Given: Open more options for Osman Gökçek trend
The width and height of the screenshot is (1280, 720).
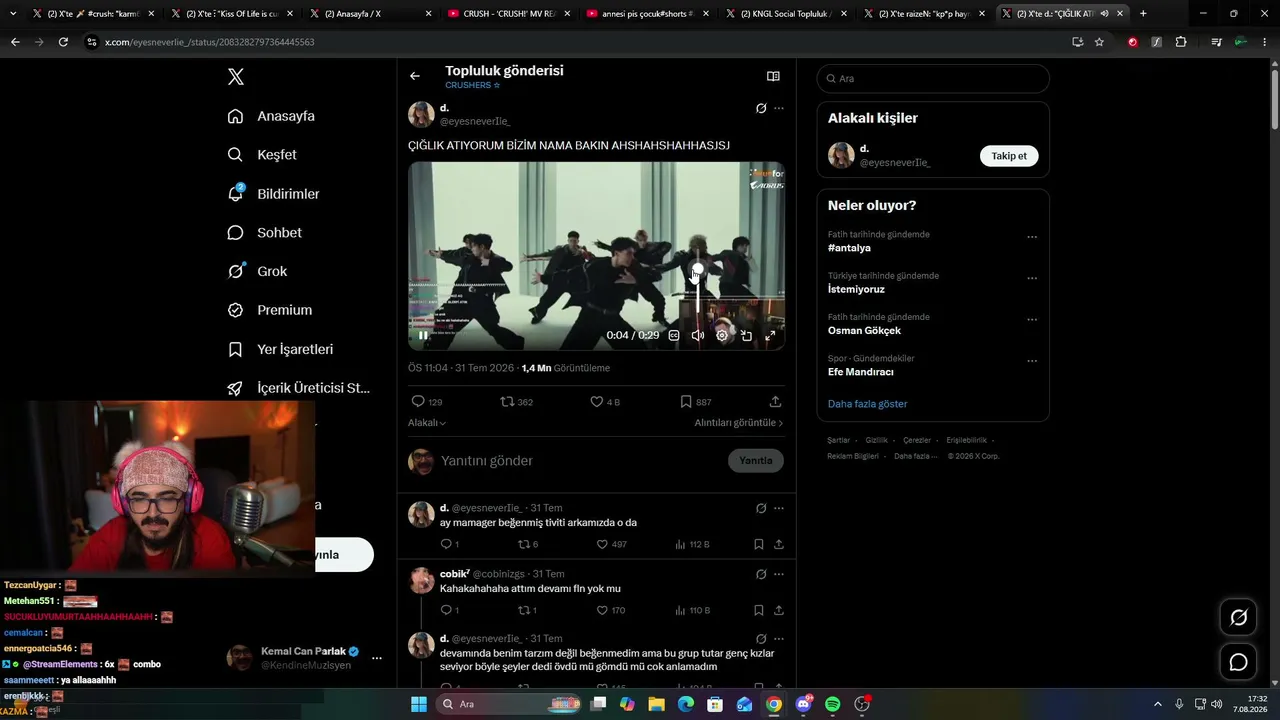Looking at the screenshot, I should [x=1032, y=319].
